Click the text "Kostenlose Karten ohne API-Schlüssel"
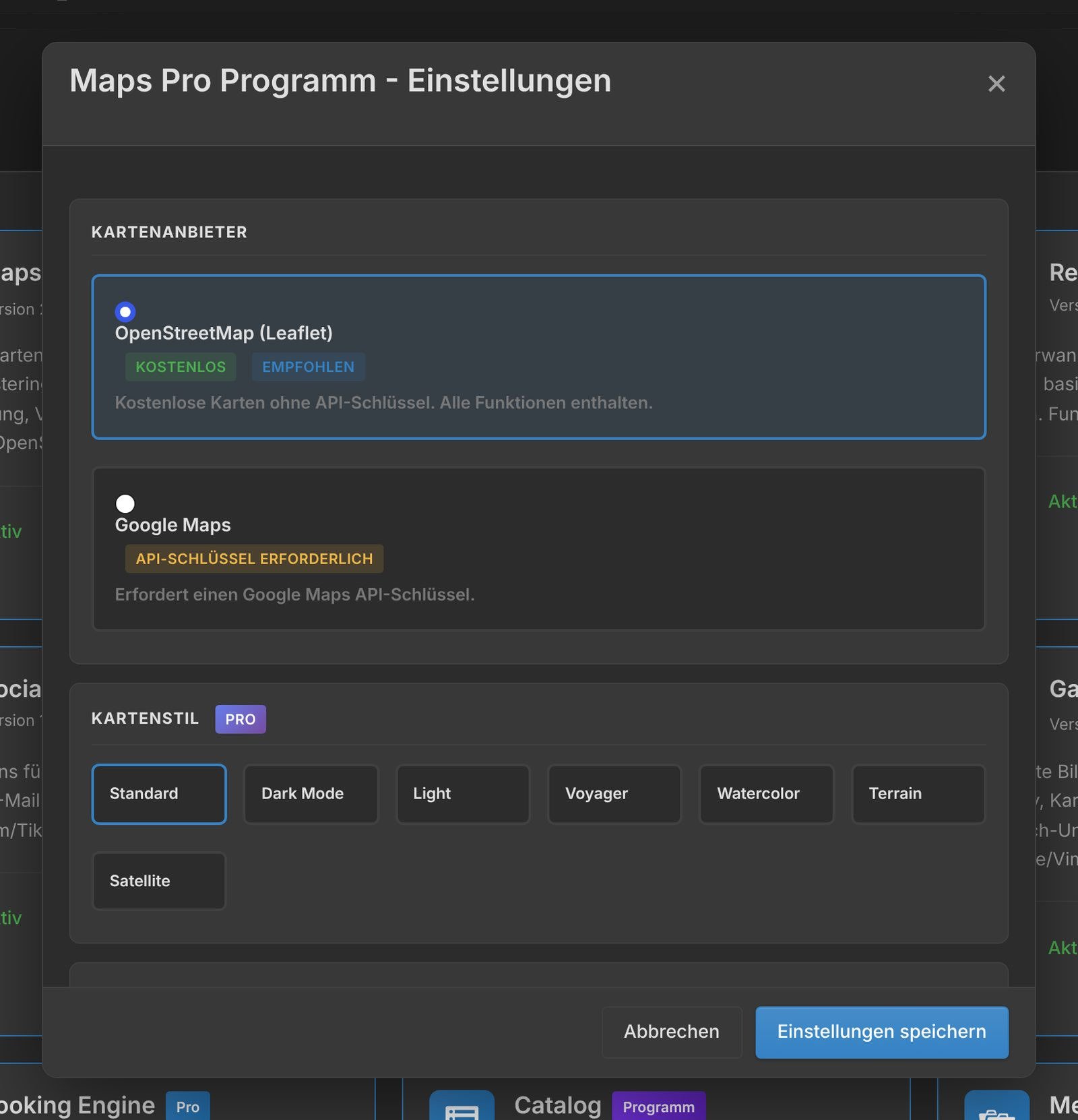 tap(274, 403)
